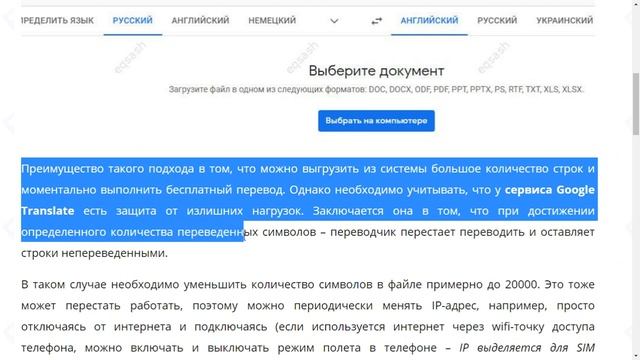Image resolution: width=640 pixels, height=360 pixels.
Task: Expand the source languages dropdown chevron
Action: click(x=334, y=21)
